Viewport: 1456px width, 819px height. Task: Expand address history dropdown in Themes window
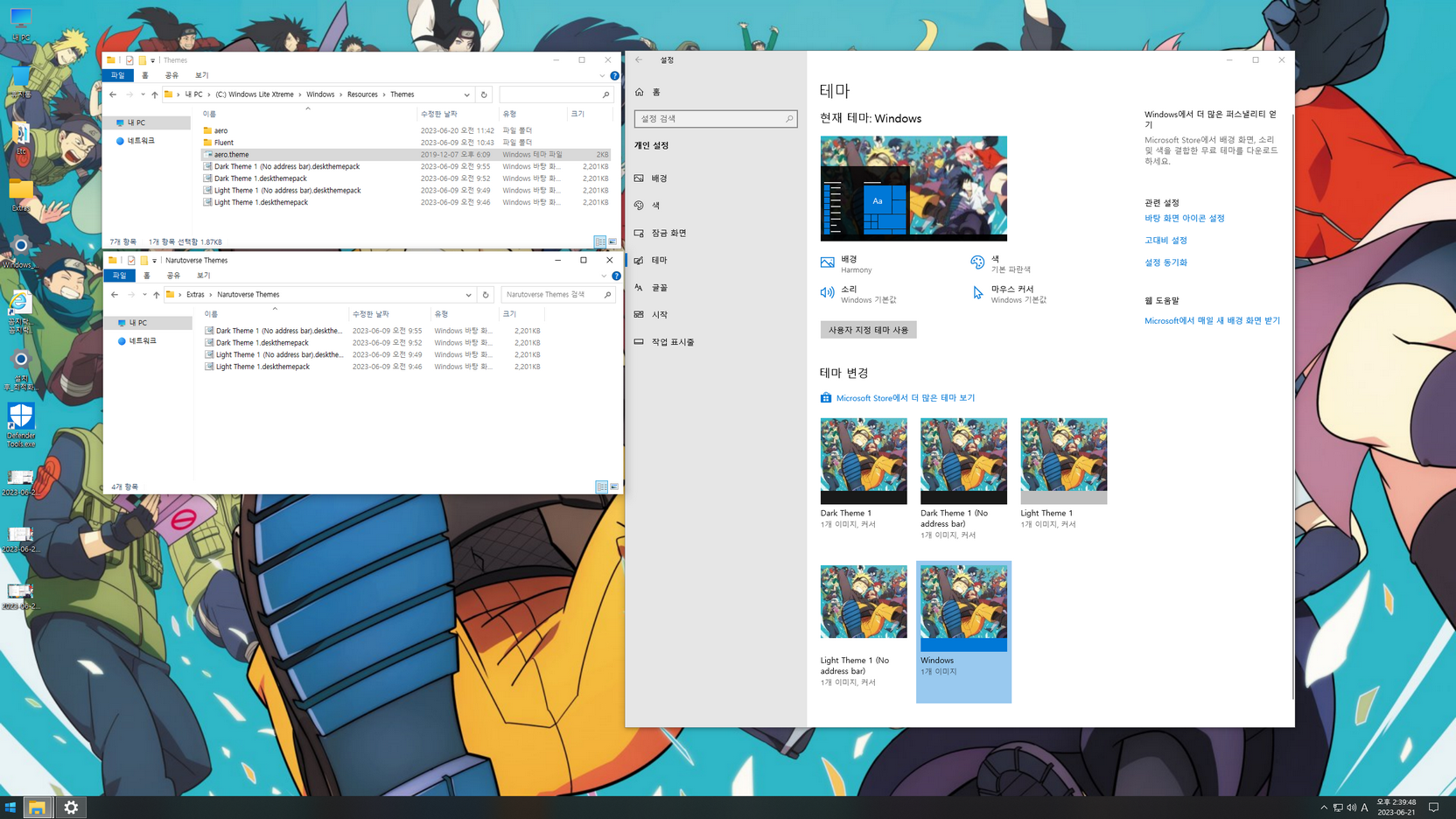pos(466,94)
